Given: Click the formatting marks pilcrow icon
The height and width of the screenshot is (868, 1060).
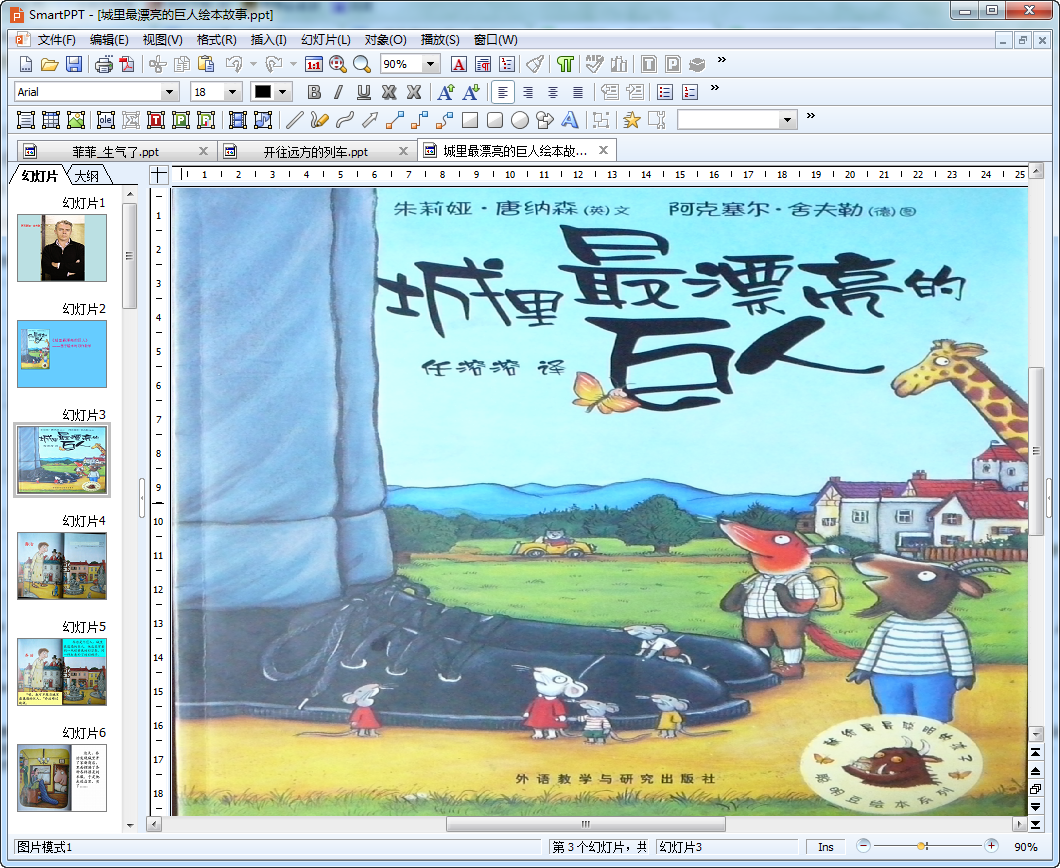Looking at the screenshot, I should point(565,64).
